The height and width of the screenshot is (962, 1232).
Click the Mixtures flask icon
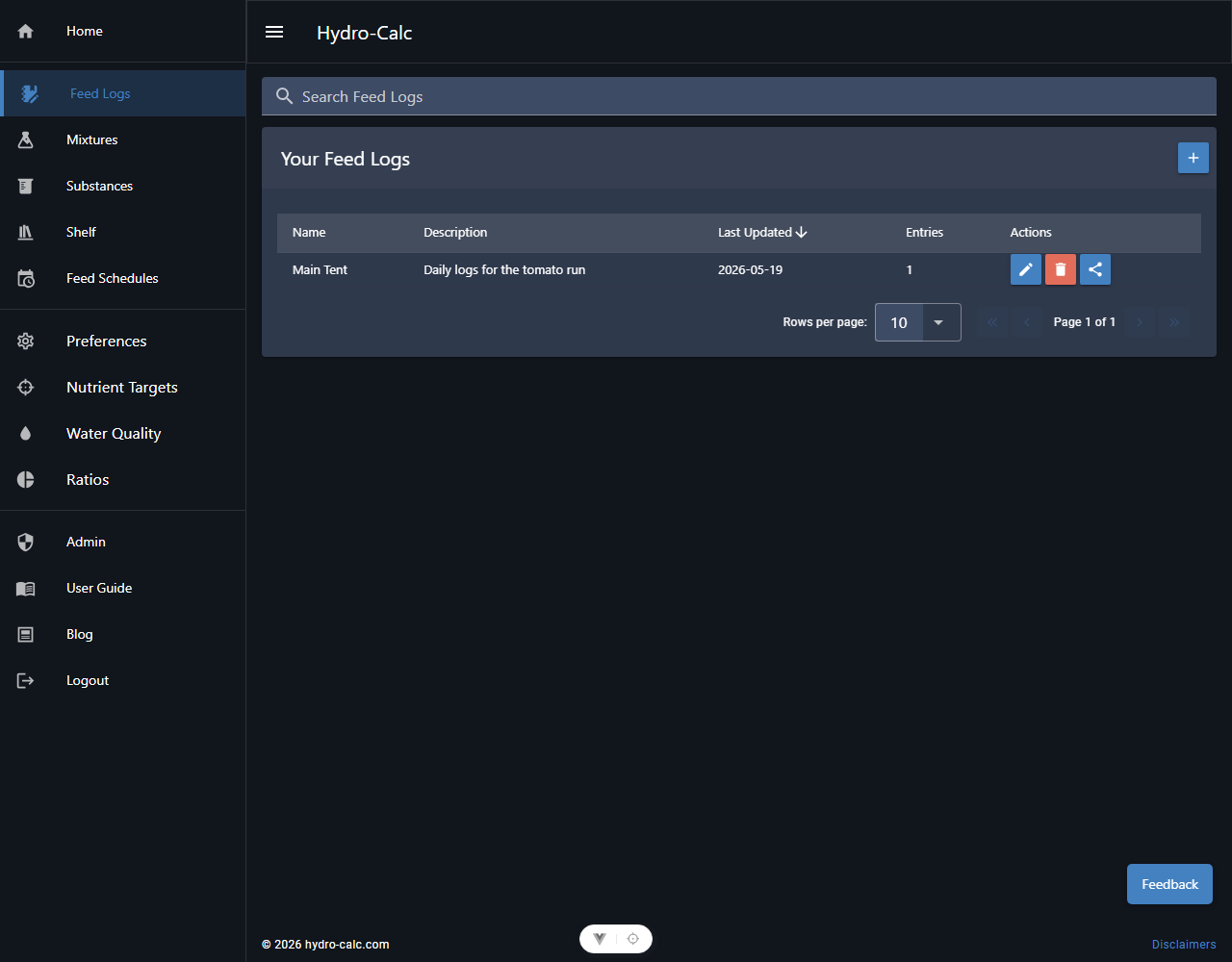tap(26, 139)
